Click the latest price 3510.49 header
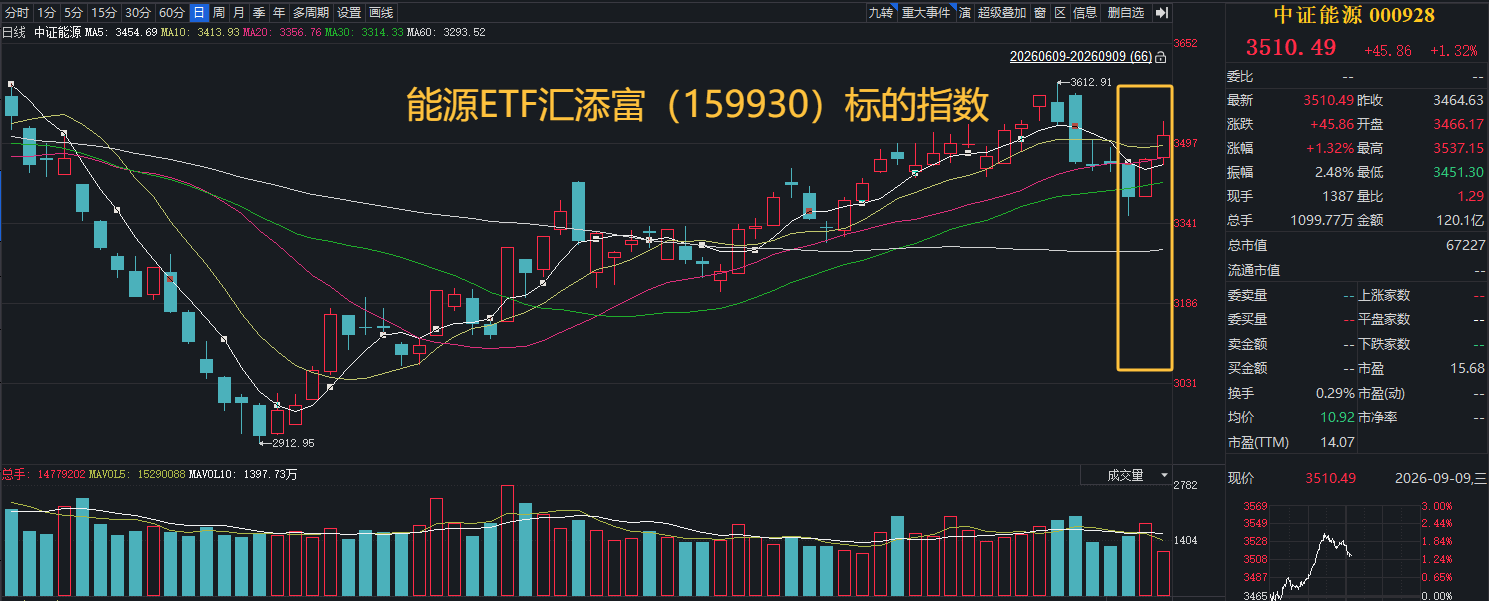Image resolution: width=1489 pixels, height=601 pixels. [x=1291, y=48]
